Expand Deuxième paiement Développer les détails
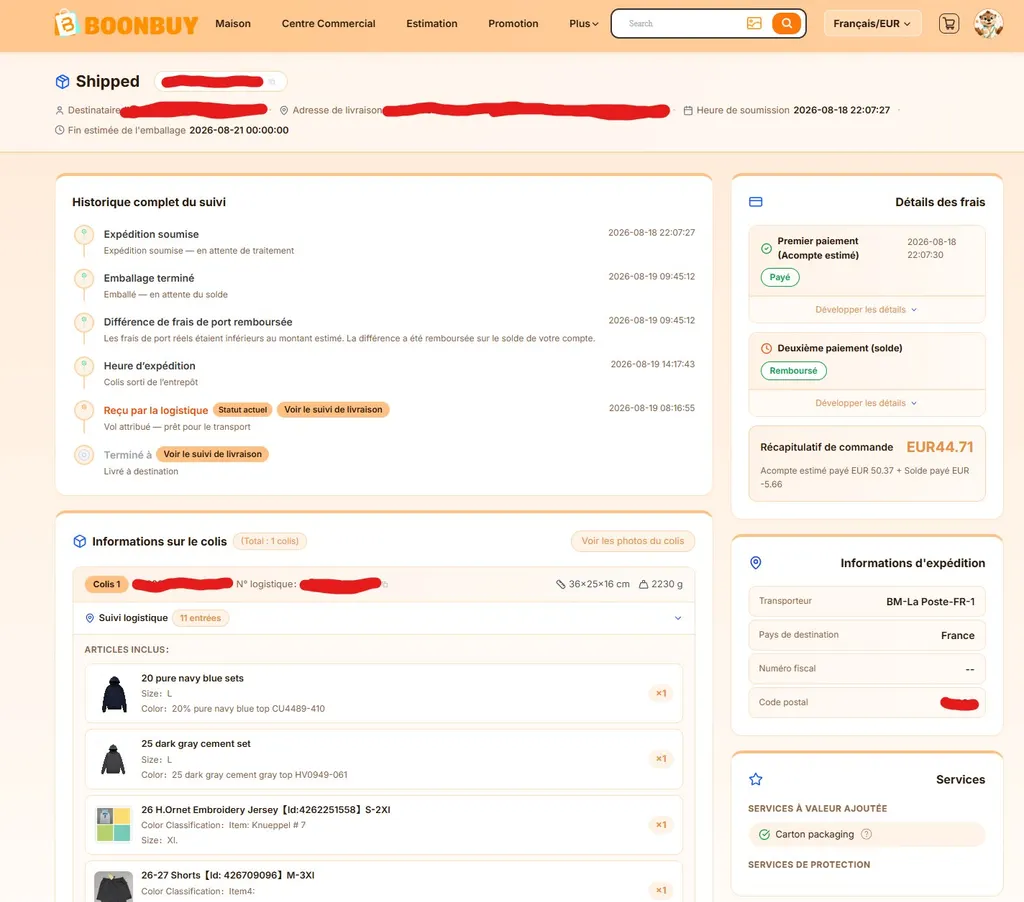Viewport: 1024px width, 902px height. point(866,403)
